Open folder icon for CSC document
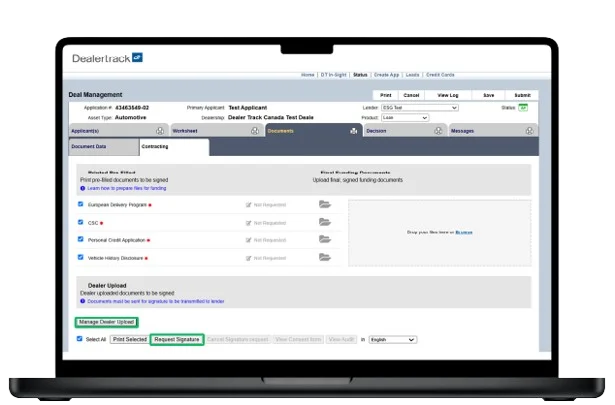Screen dimensions: 615x405 (x=324, y=222)
